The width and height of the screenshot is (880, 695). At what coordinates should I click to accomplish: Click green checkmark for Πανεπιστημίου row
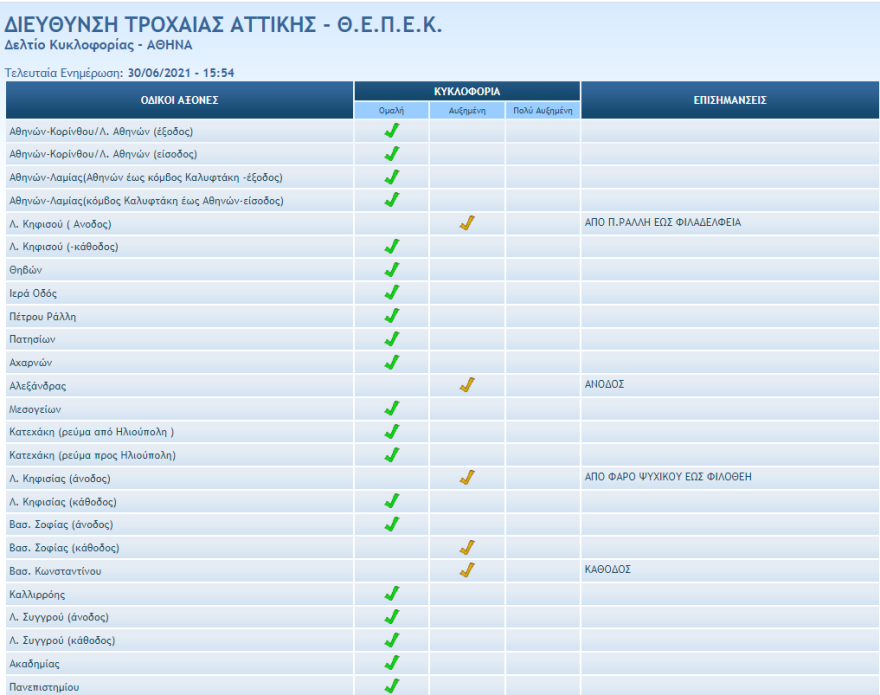pyautogui.click(x=392, y=686)
